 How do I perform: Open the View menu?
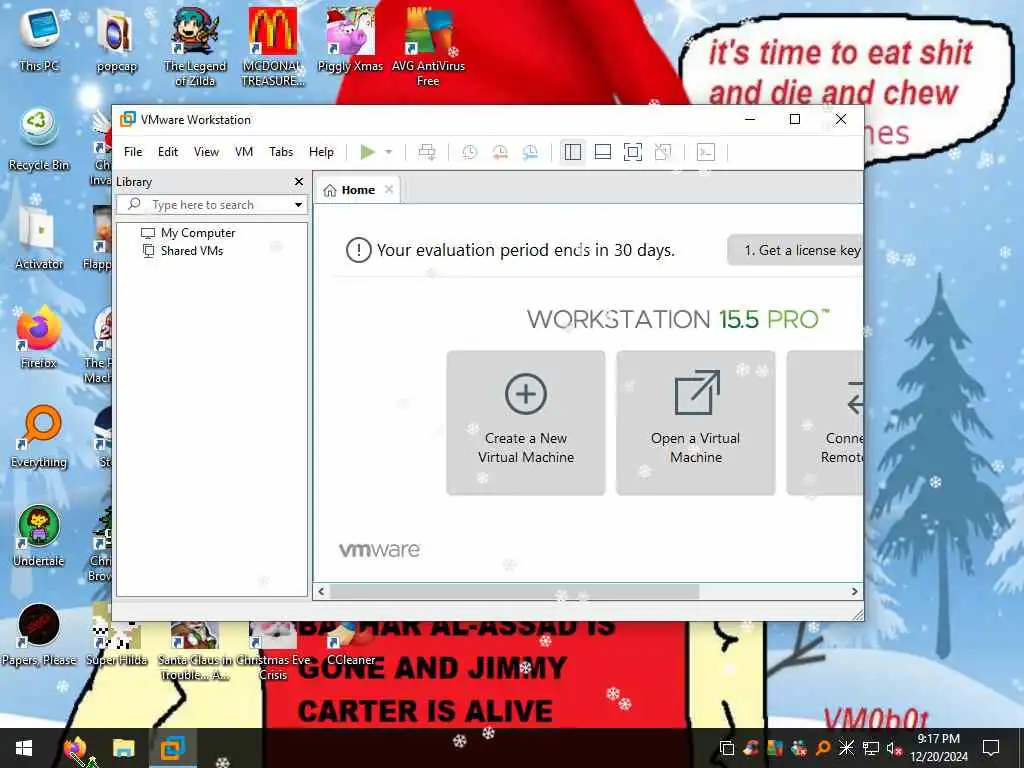tap(206, 152)
